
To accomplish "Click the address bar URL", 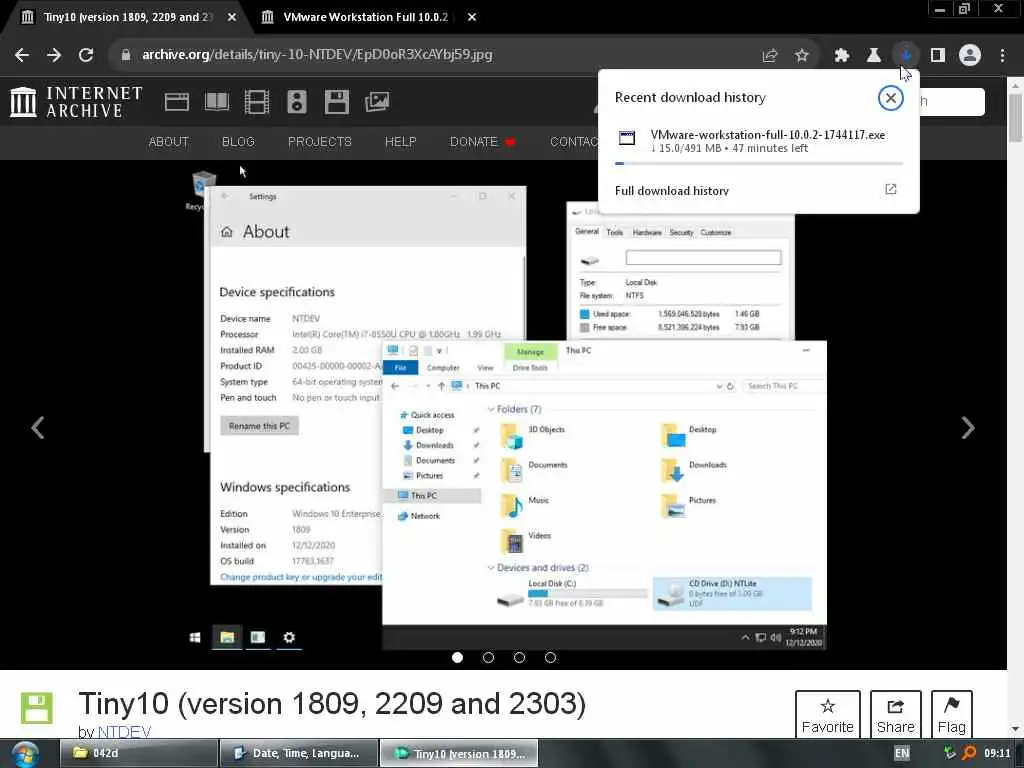I will point(317,55).
